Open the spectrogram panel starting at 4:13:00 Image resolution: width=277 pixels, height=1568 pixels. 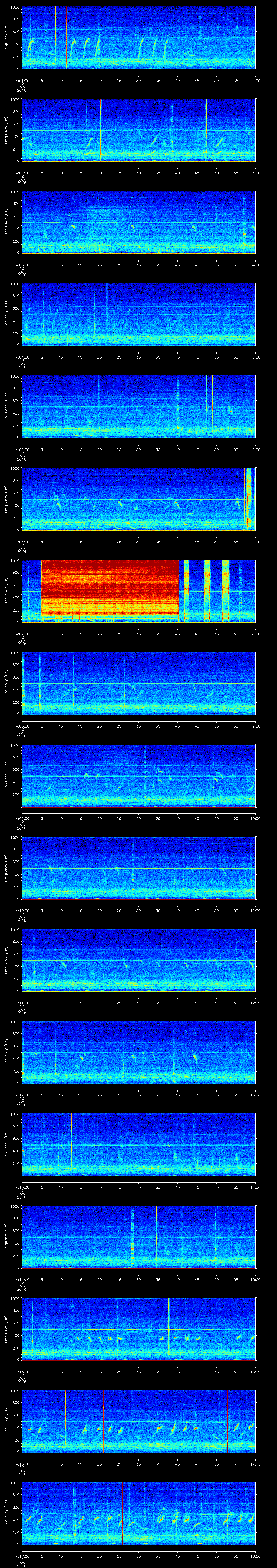(139, 1144)
